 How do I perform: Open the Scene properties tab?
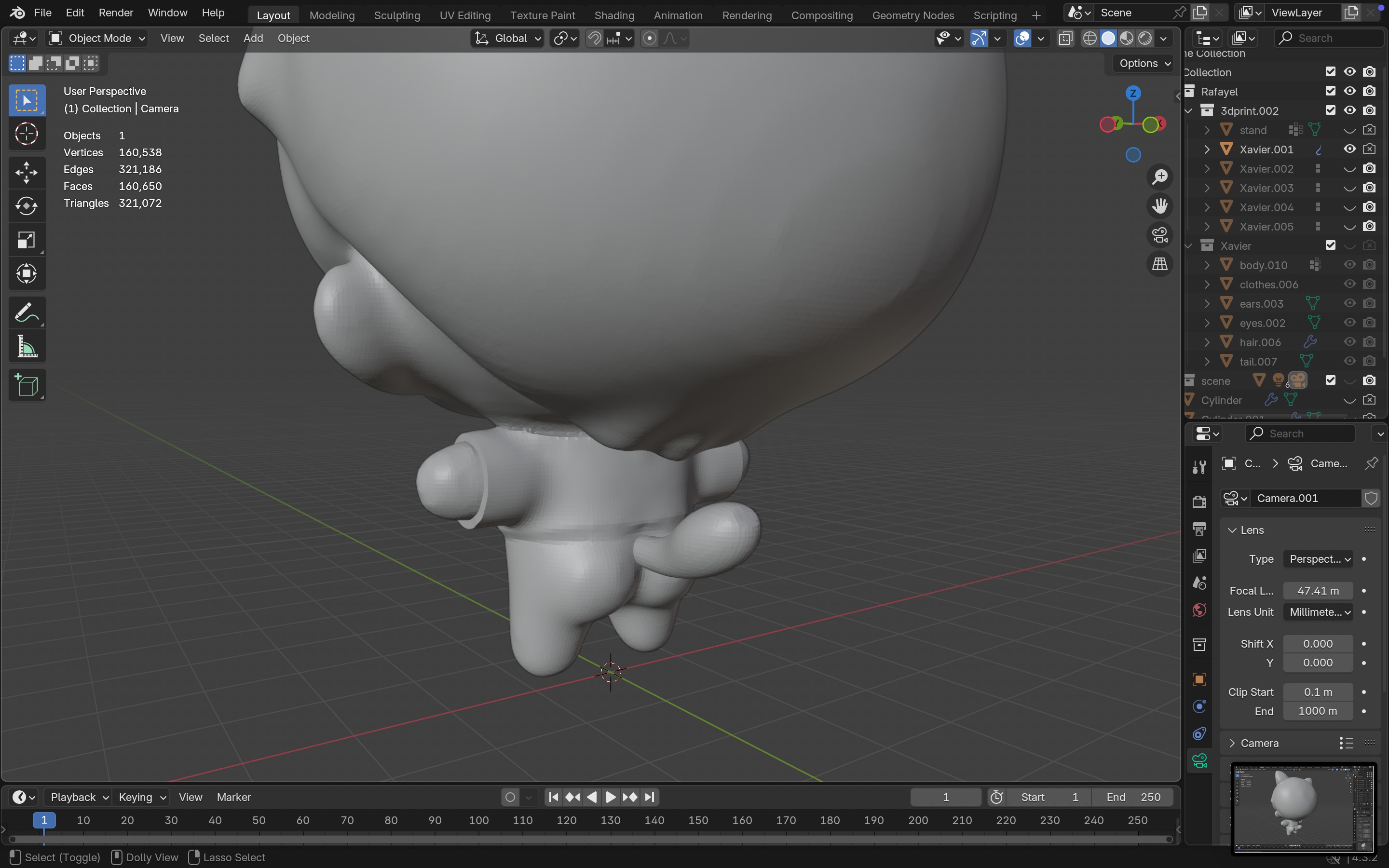[x=1199, y=583]
